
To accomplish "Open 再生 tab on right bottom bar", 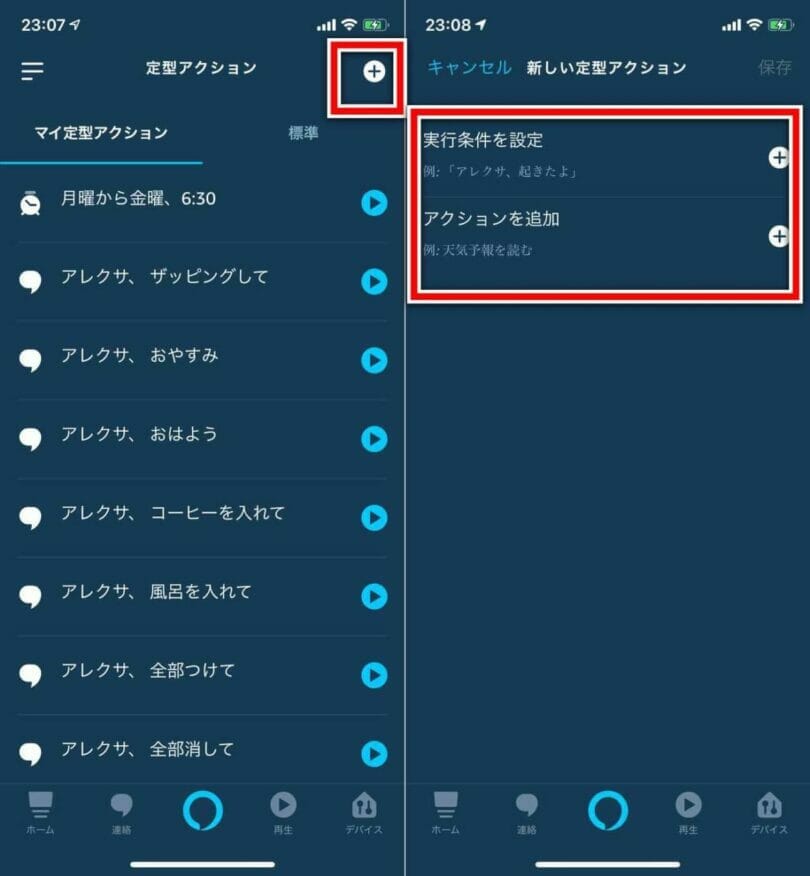I will (x=688, y=813).
